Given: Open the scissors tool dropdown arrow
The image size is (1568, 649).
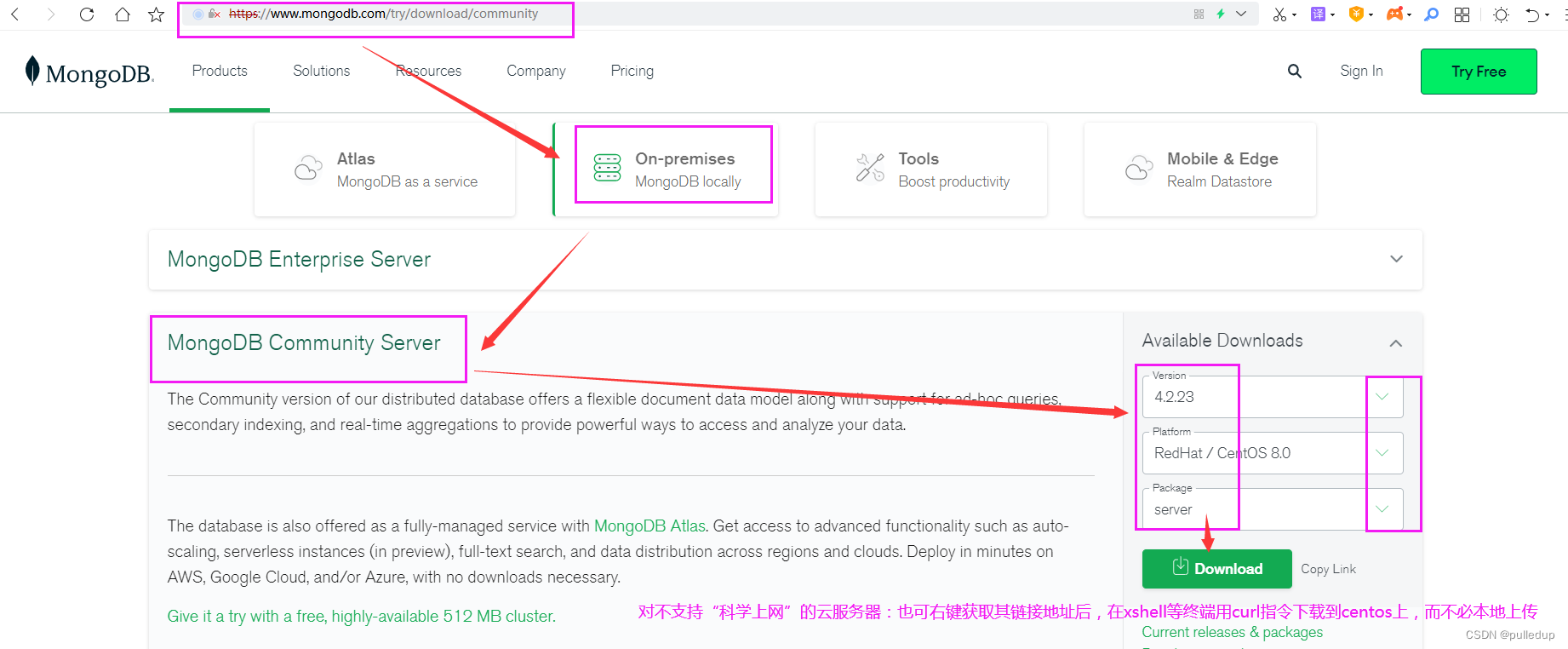Looking at the screenshot, I should click(1295, 15).
